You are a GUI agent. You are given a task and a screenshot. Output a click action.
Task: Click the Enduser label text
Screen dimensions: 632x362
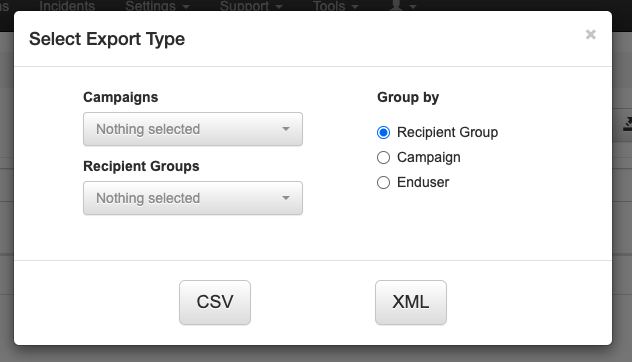423,182
